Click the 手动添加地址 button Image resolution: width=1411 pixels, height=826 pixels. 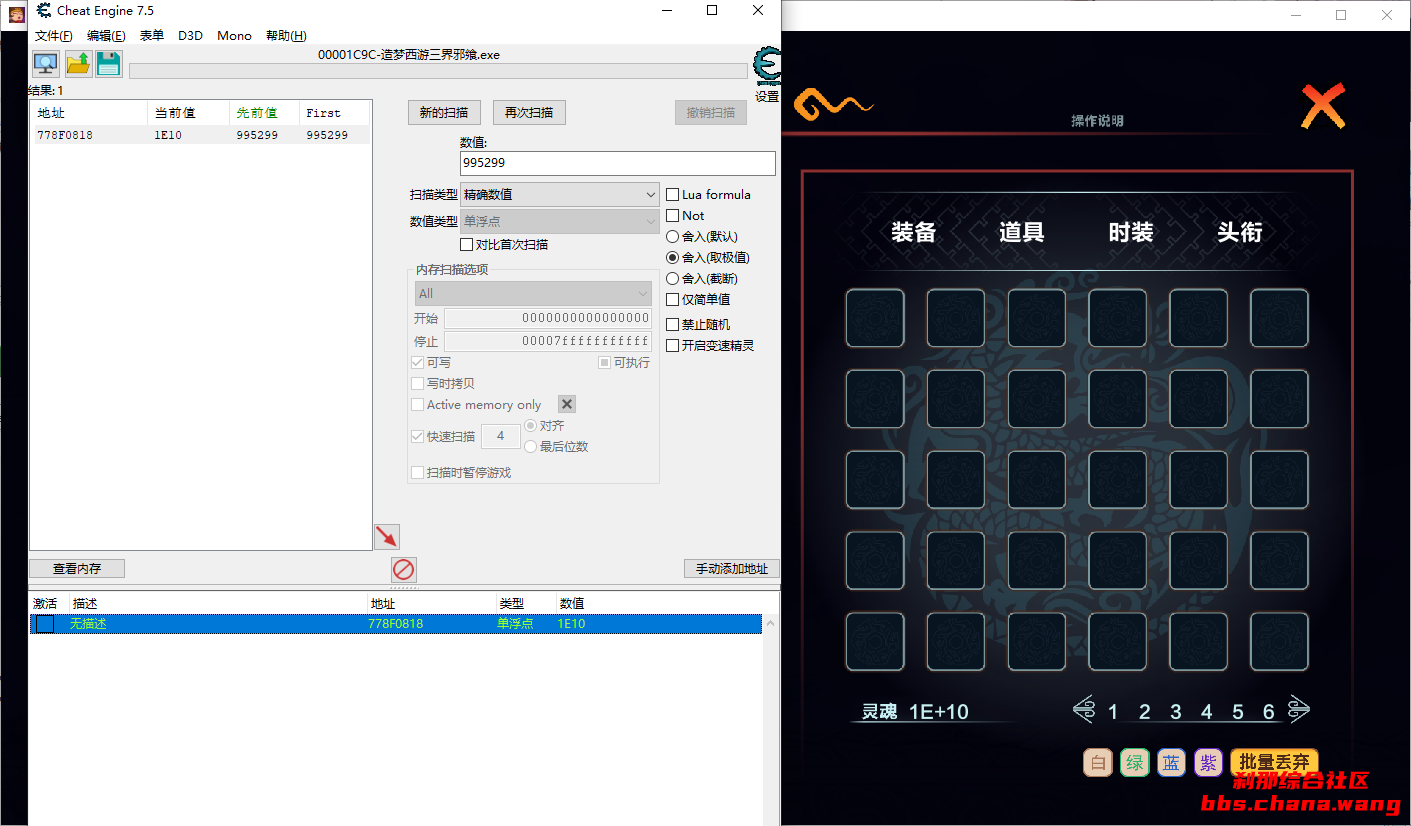[732, 569]
